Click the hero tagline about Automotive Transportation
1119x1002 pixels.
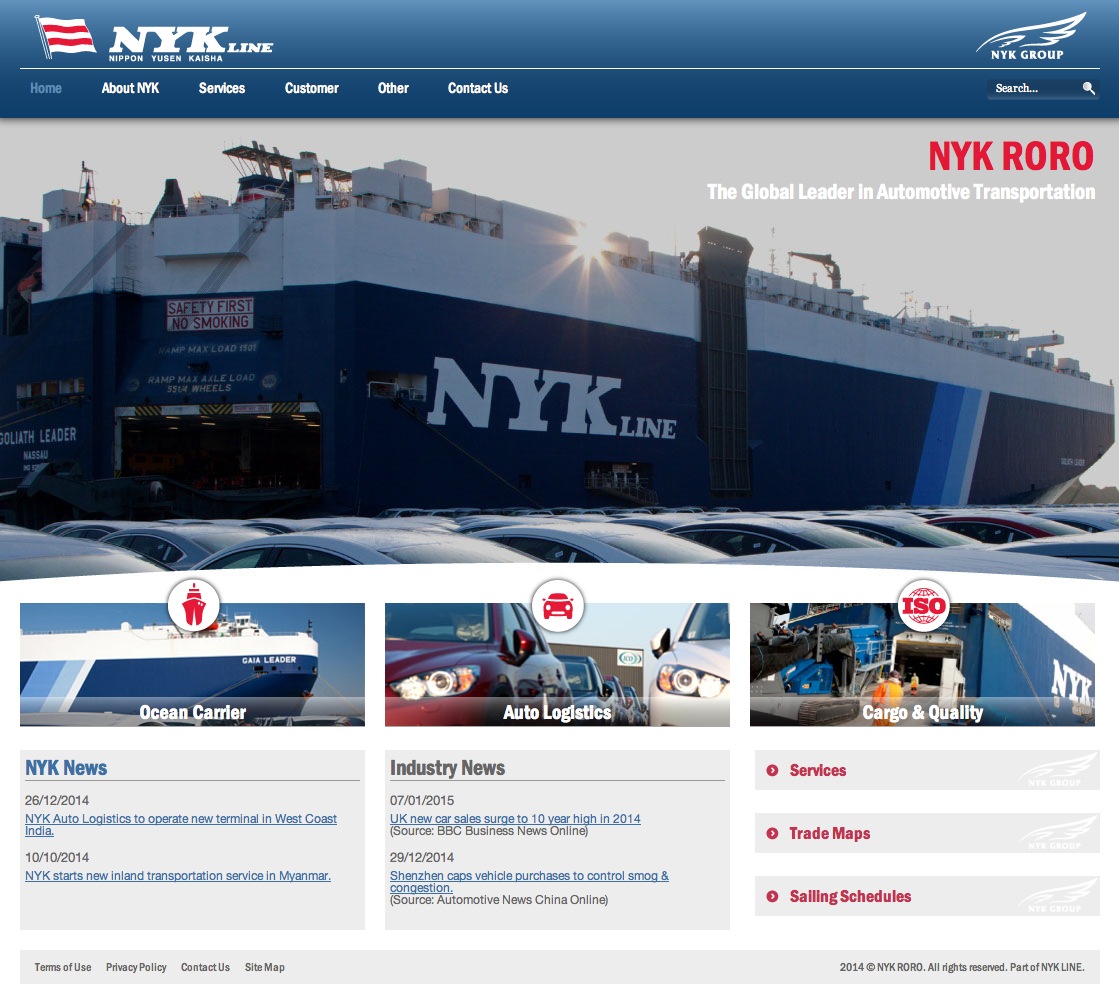pos(901,192)
